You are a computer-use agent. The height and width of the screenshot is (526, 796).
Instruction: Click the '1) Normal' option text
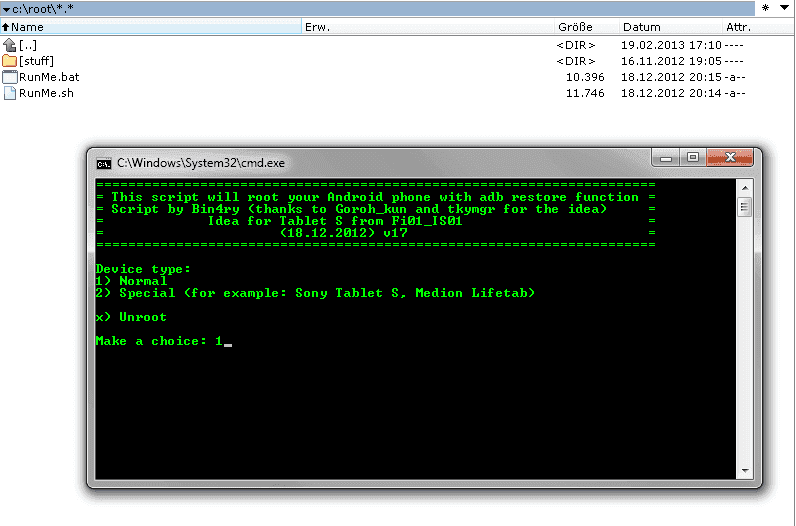(x=131, y=281)
